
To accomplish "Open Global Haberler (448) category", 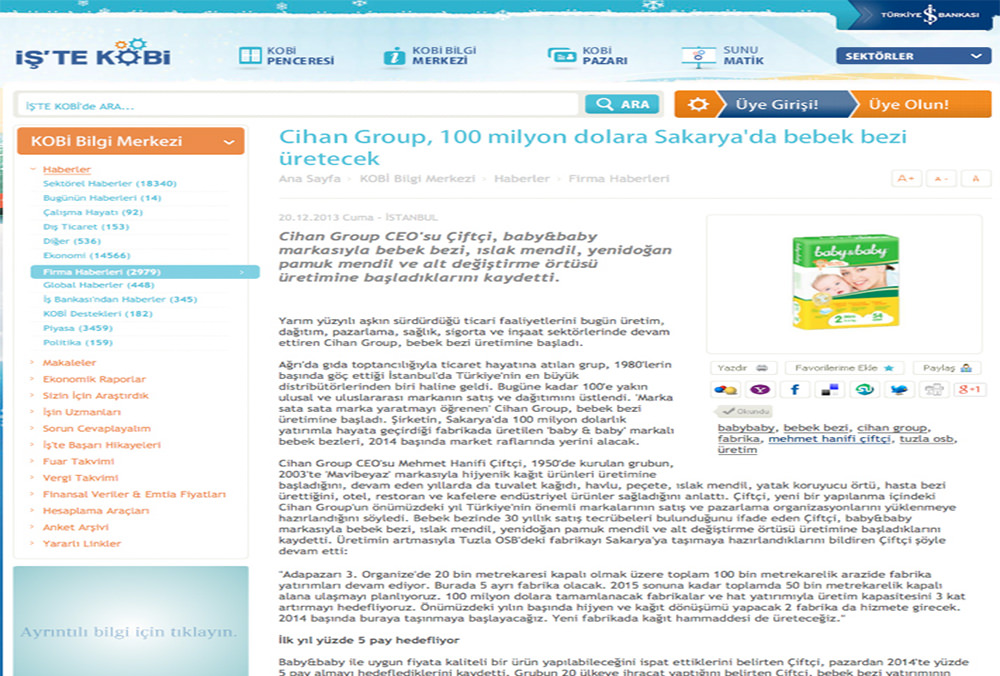I will point(98,285).
